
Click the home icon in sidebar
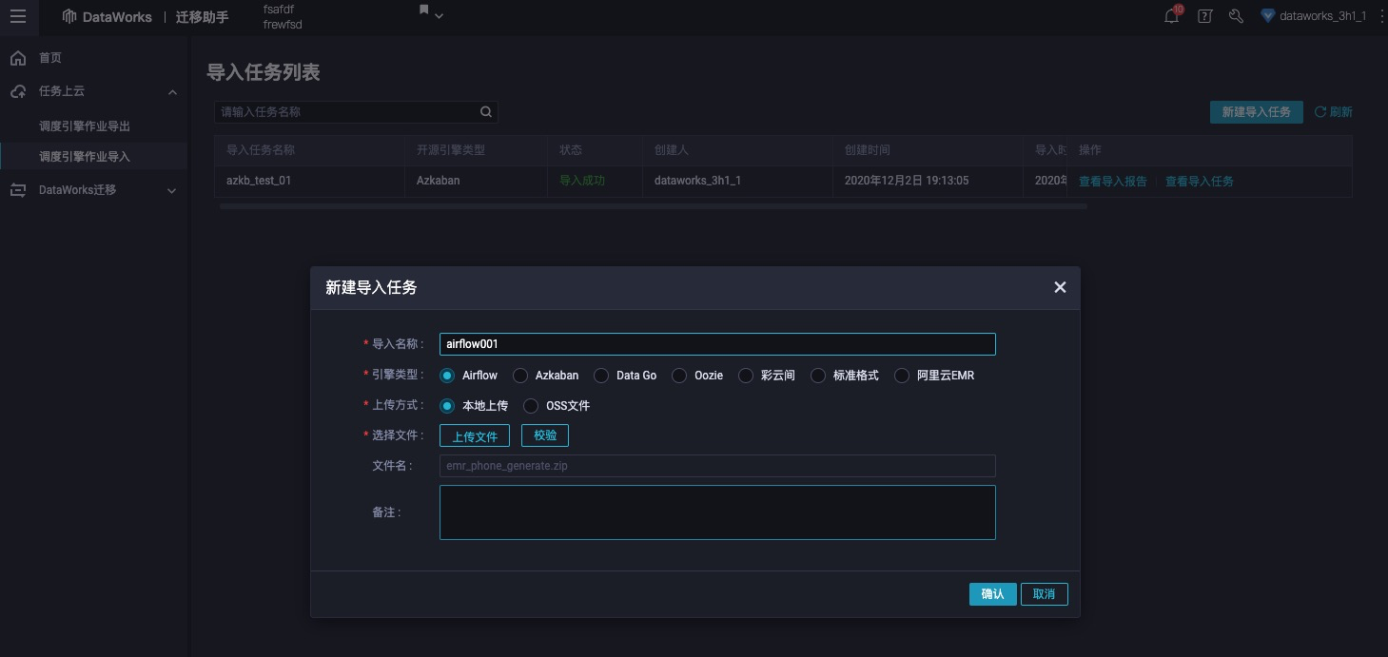18,58
